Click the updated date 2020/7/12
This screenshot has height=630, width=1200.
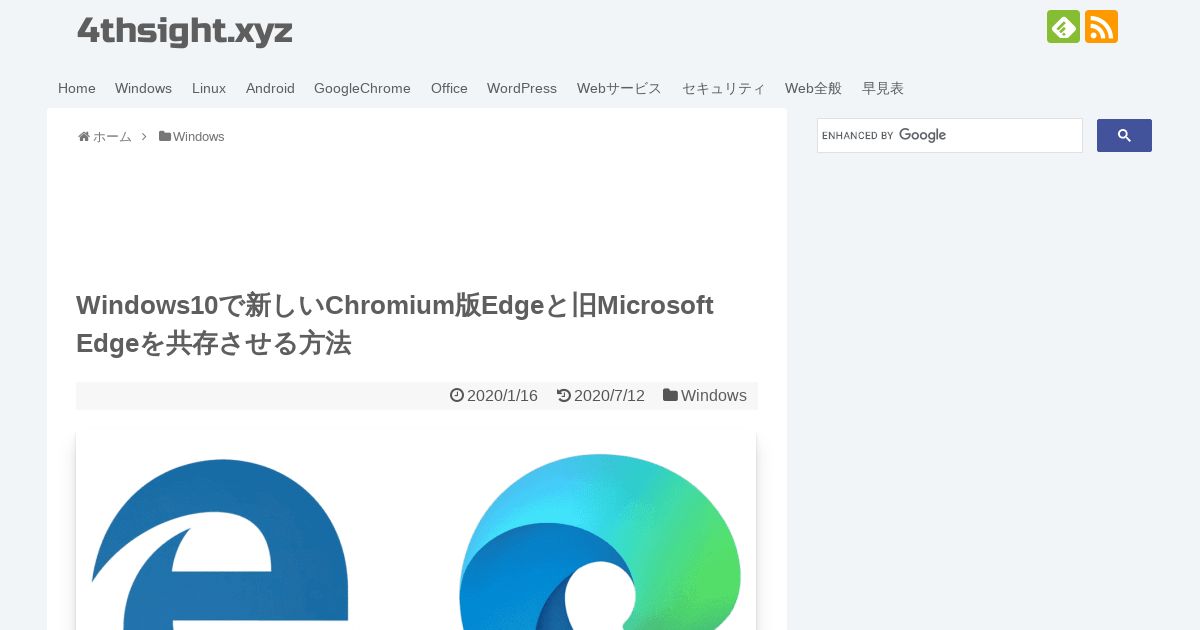point(609,396)
